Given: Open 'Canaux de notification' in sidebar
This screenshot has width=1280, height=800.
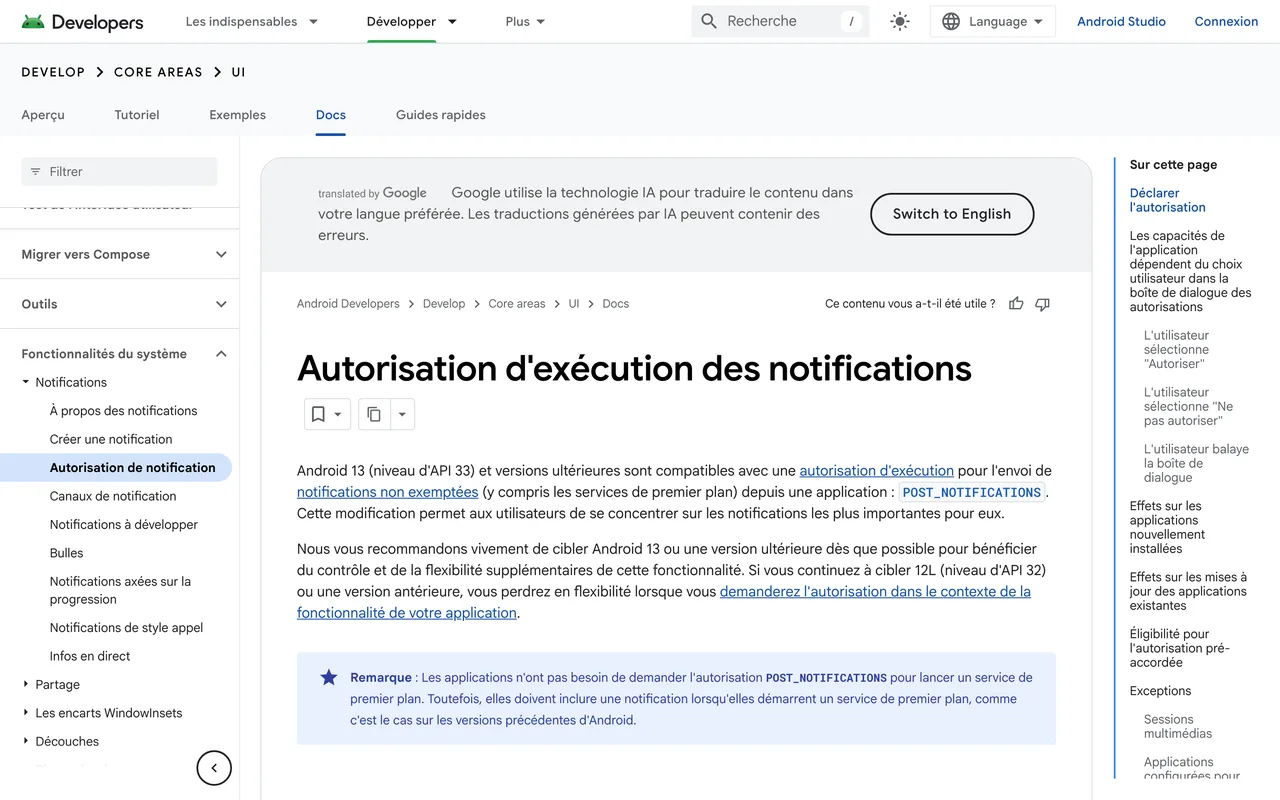Looking at the screenshot, I should 113,496.
